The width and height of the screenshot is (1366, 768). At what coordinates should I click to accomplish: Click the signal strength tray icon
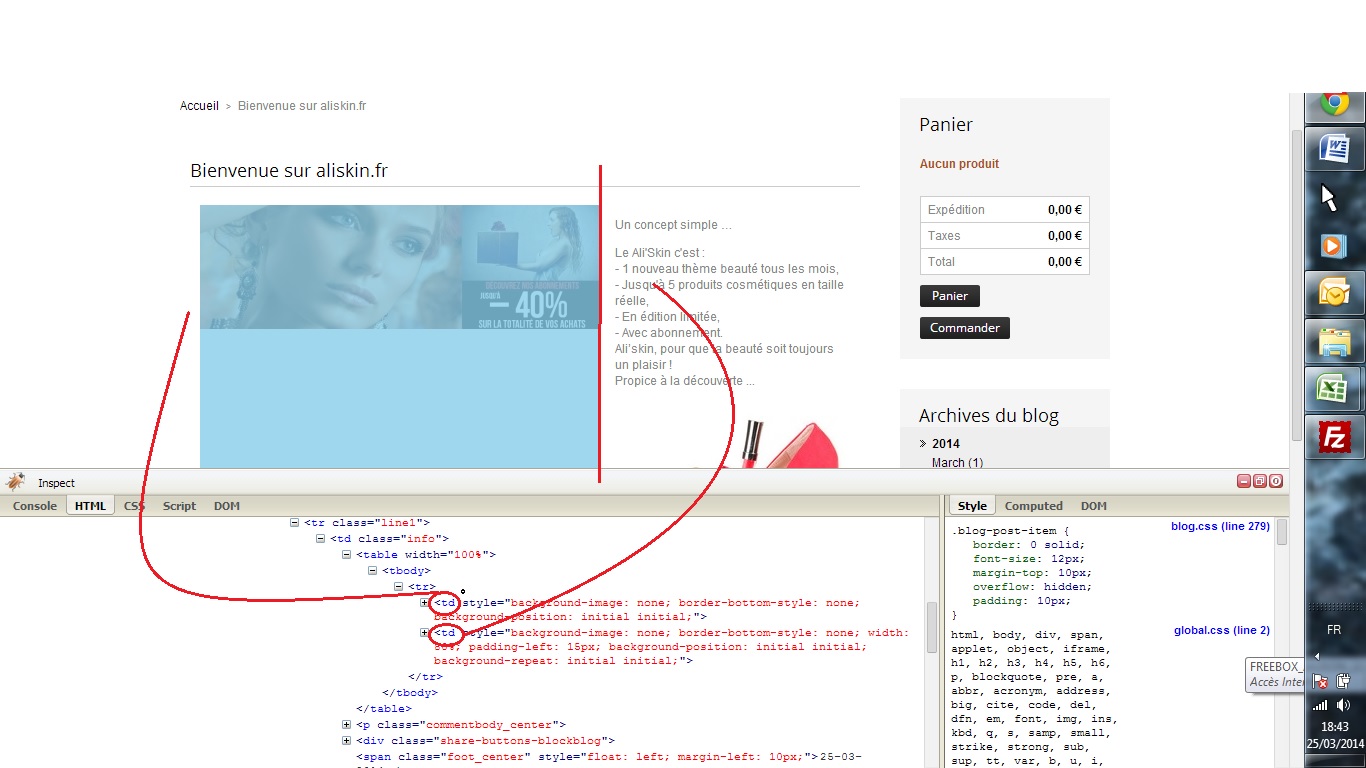pyautogui.click(x=1320, y=705)
